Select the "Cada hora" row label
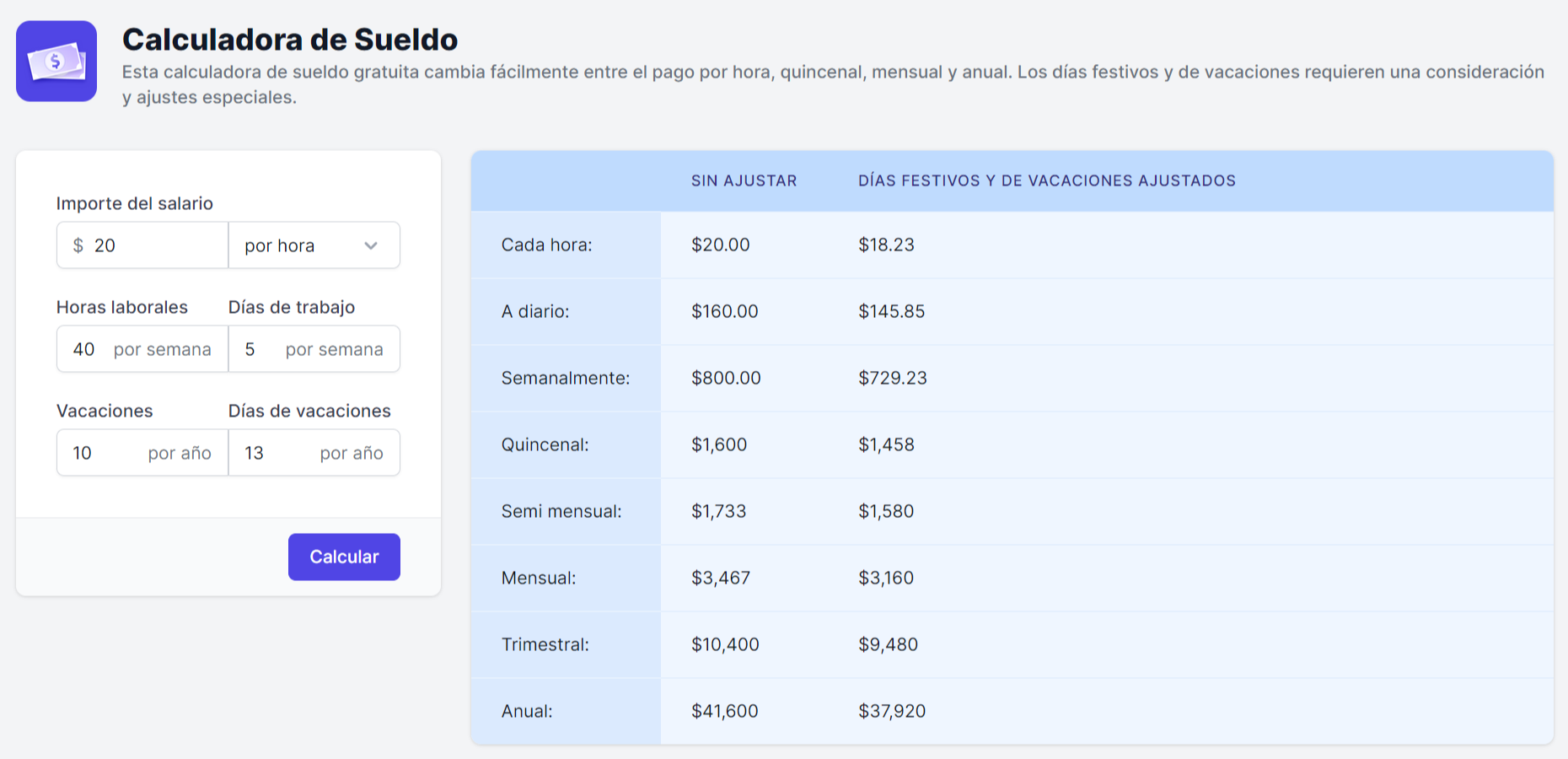The height and width of the screenshot is (759, 1568). pos(546,245)
